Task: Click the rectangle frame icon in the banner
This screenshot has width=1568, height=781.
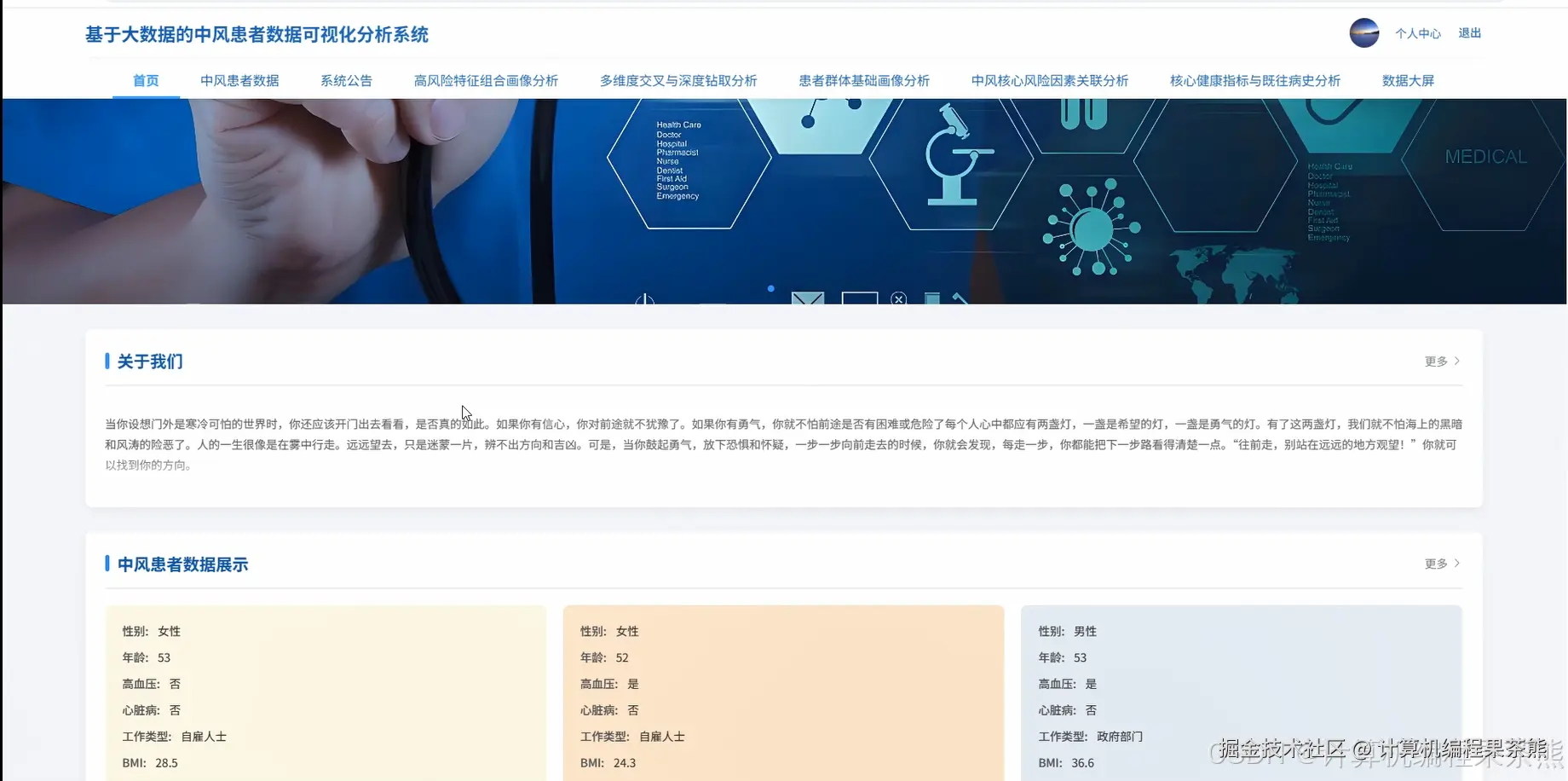Action: 859,300
